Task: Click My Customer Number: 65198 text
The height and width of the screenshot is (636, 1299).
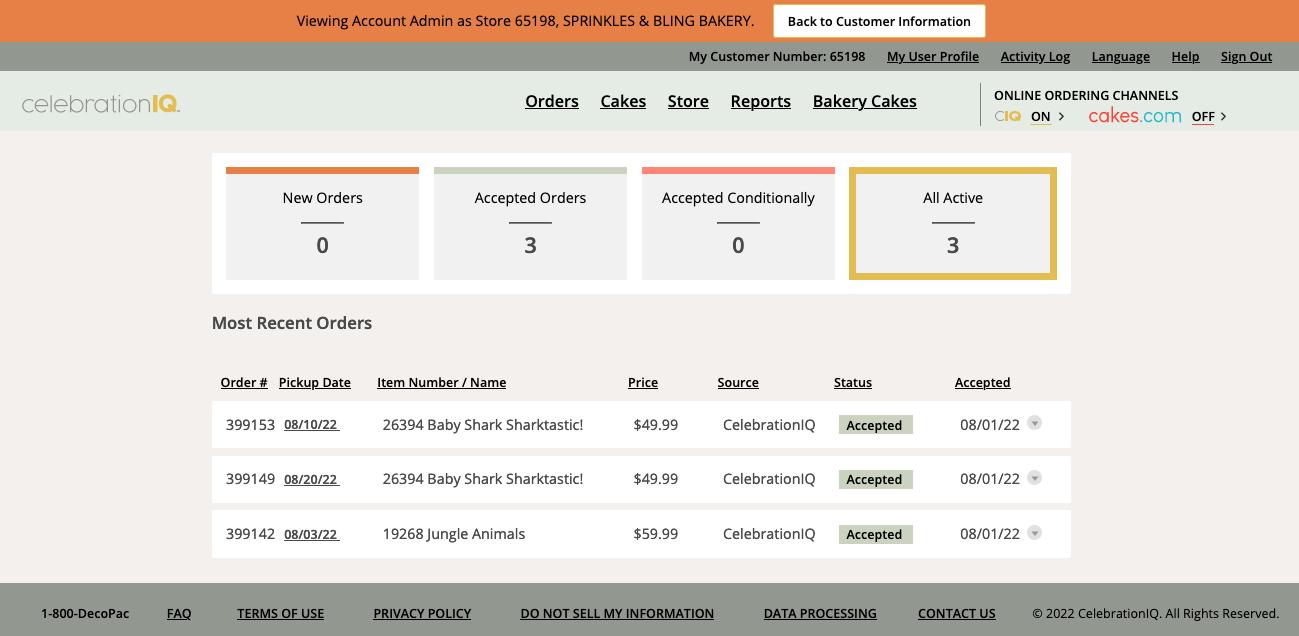Action: click(x=777, y=56)
